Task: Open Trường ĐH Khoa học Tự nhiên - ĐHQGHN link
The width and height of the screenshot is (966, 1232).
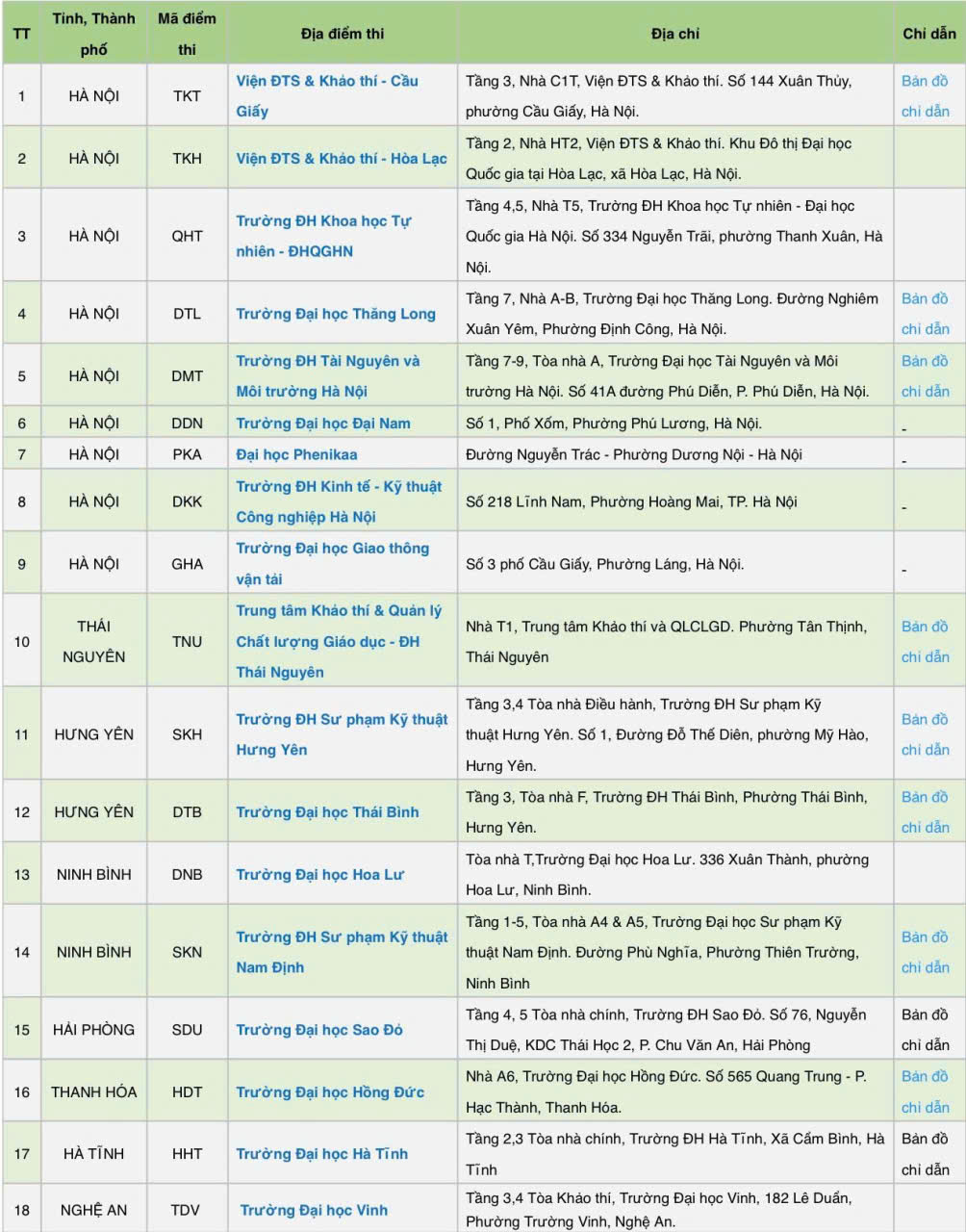Action: (323, 236)
